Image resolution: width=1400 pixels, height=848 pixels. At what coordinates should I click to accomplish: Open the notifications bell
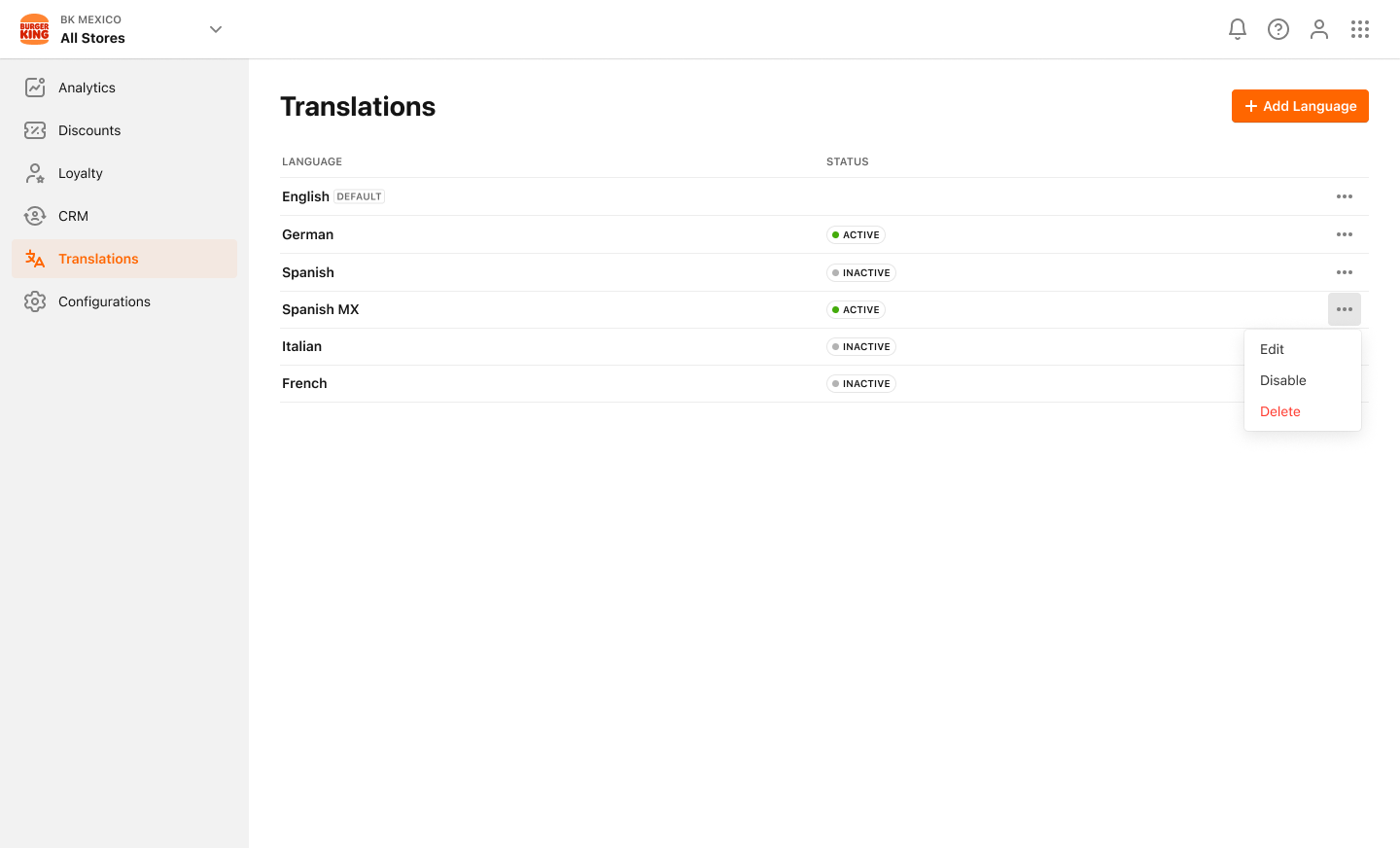point(1238,29)
